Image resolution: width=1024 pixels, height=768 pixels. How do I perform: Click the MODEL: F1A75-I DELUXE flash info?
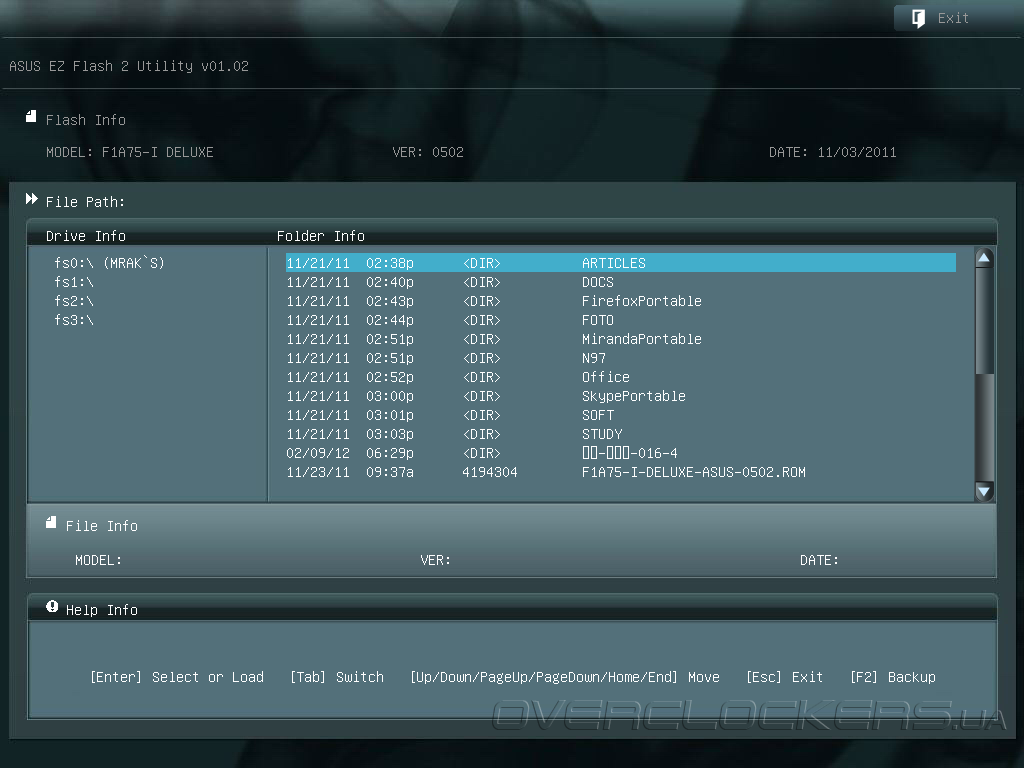coord(130,152)
